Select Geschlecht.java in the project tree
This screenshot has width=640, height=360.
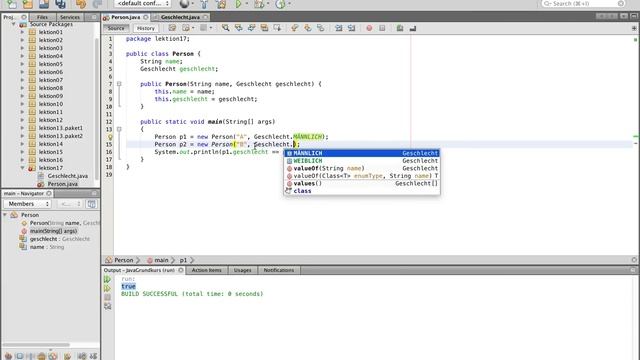(67, 176)
